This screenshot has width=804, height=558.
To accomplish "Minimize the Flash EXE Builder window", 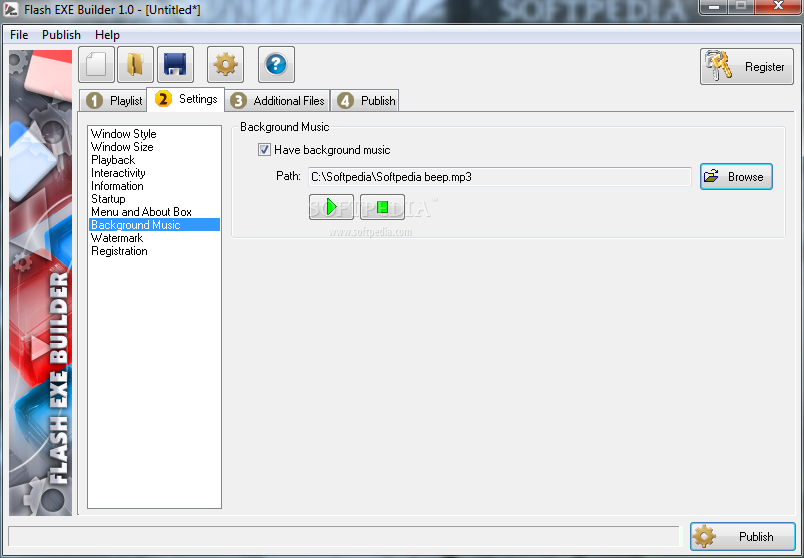I will coord(715,7).
